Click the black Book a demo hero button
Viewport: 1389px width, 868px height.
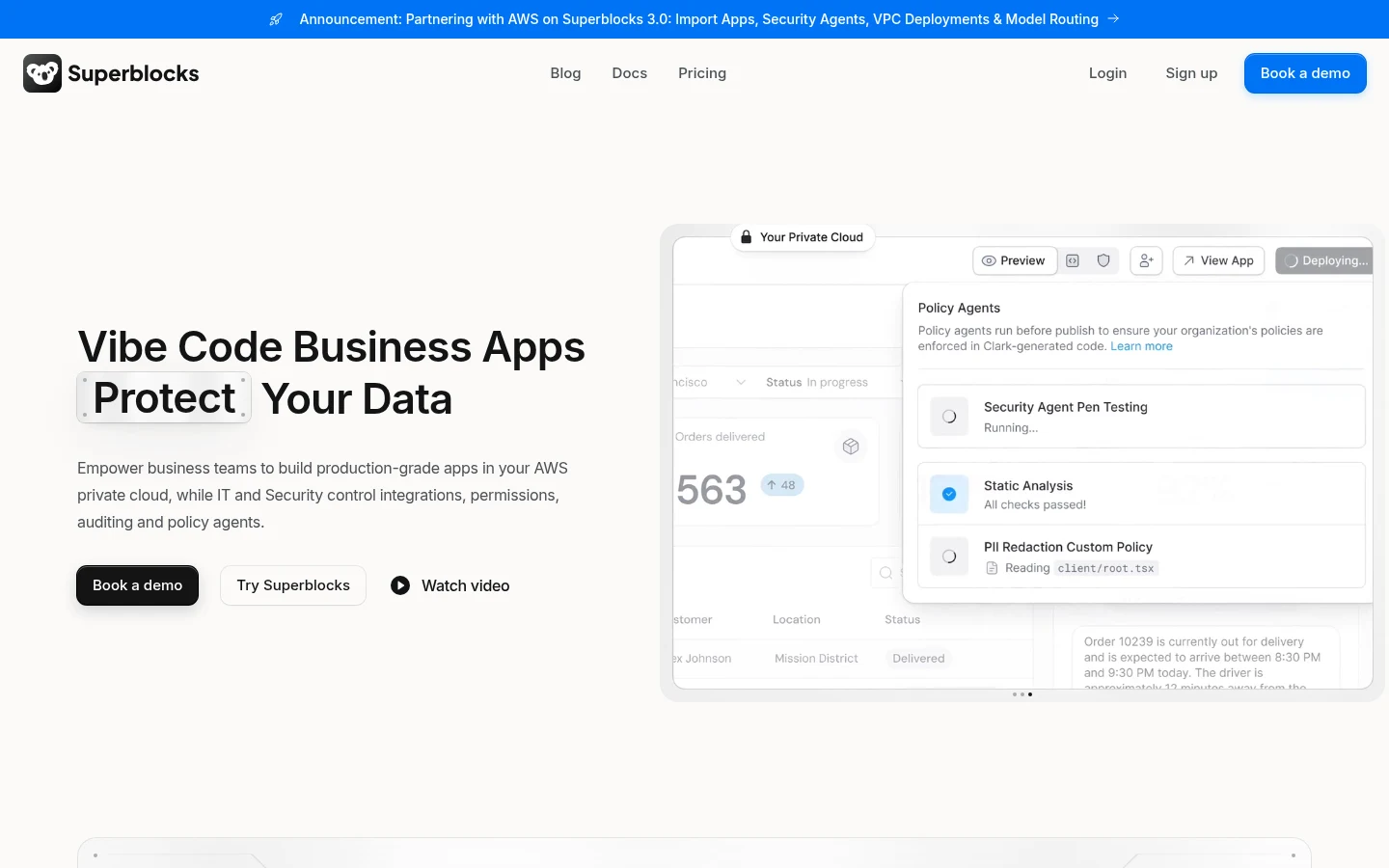point(137,585)
